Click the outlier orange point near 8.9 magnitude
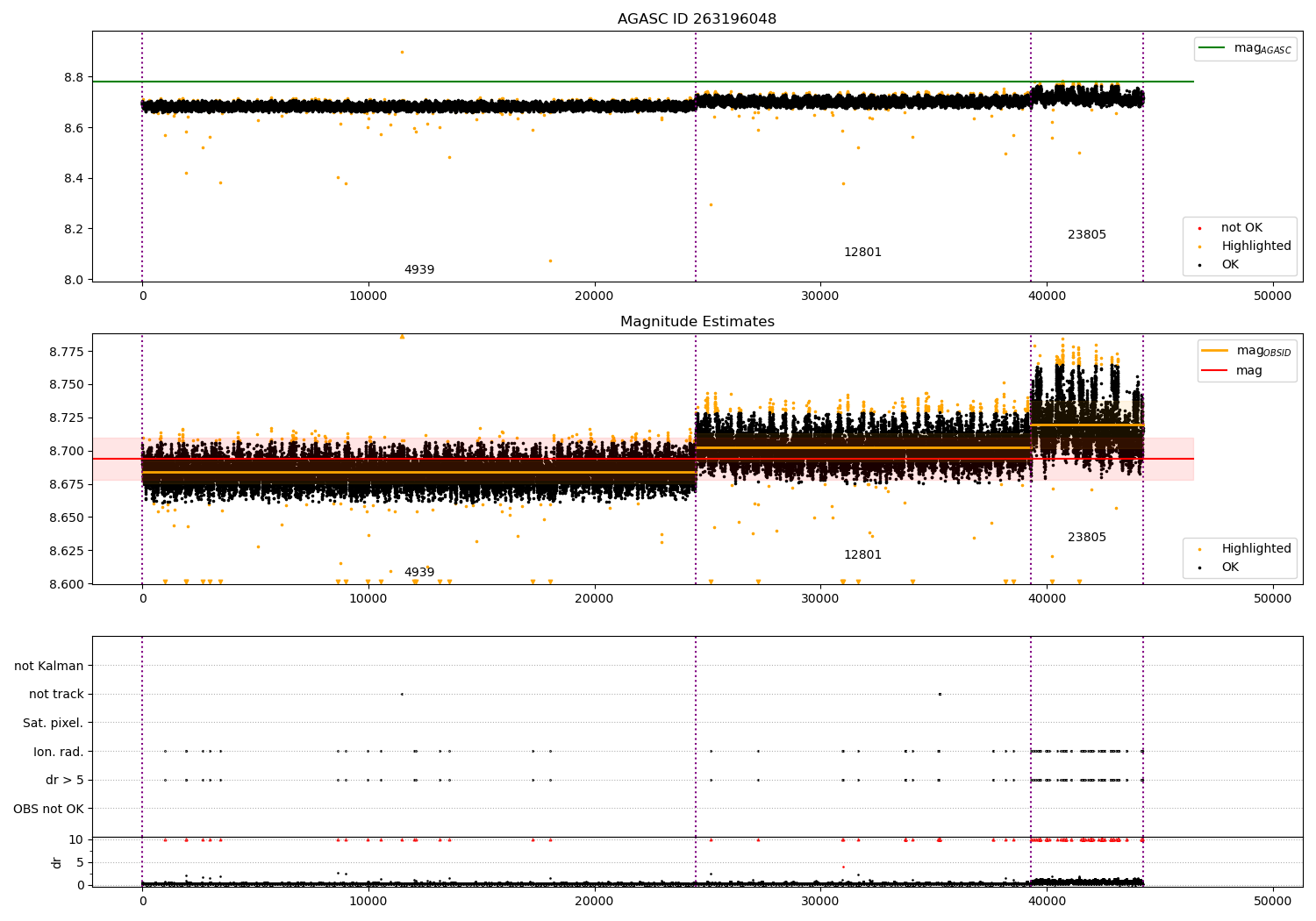This screenshot has height=921, width=1316. [402, 52]
